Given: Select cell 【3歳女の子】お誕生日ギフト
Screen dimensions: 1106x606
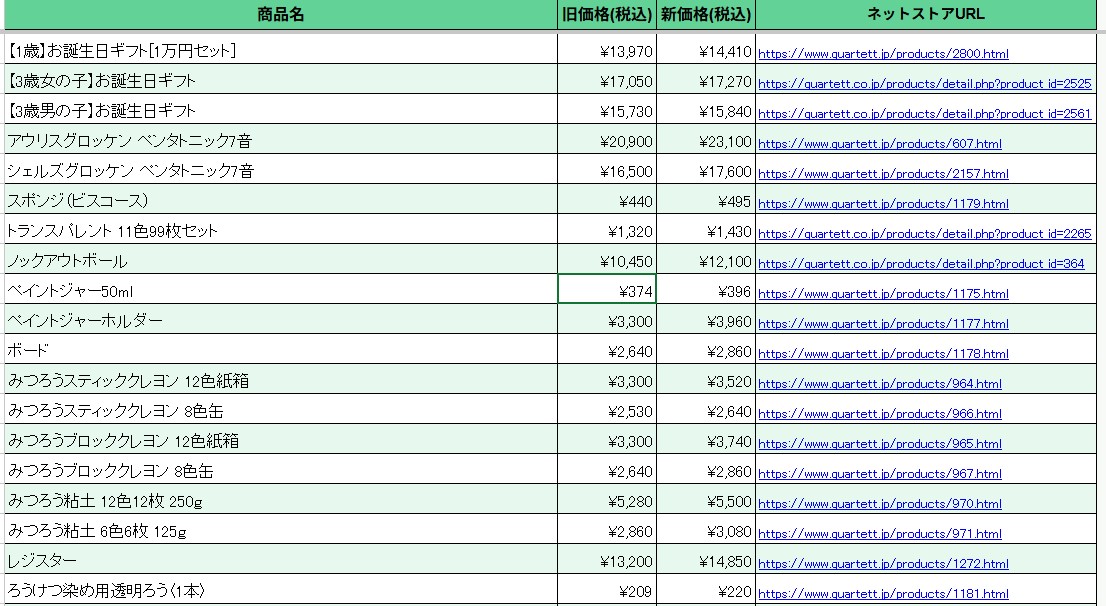Looking at the screenshot, I should coord(281,80).
